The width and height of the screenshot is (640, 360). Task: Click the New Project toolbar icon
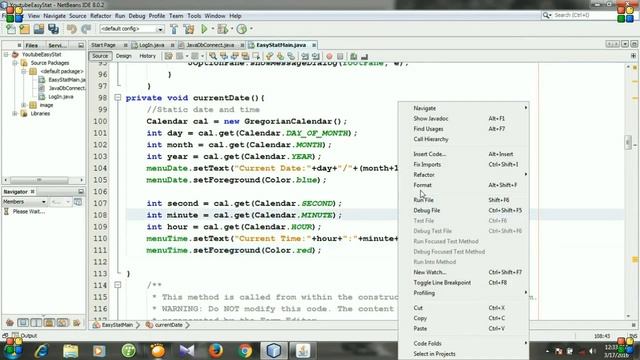[24, 29]
